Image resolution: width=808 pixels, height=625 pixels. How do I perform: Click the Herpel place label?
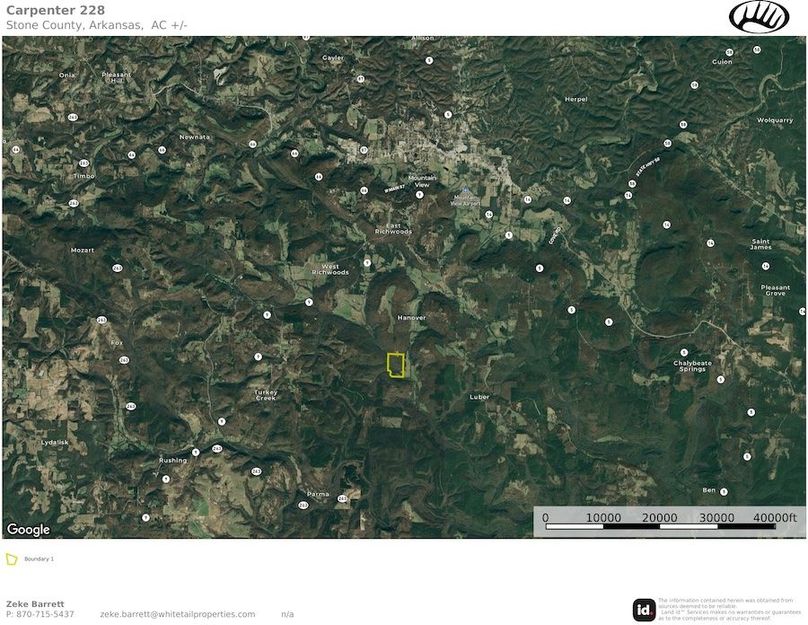[x=576, y=99]
